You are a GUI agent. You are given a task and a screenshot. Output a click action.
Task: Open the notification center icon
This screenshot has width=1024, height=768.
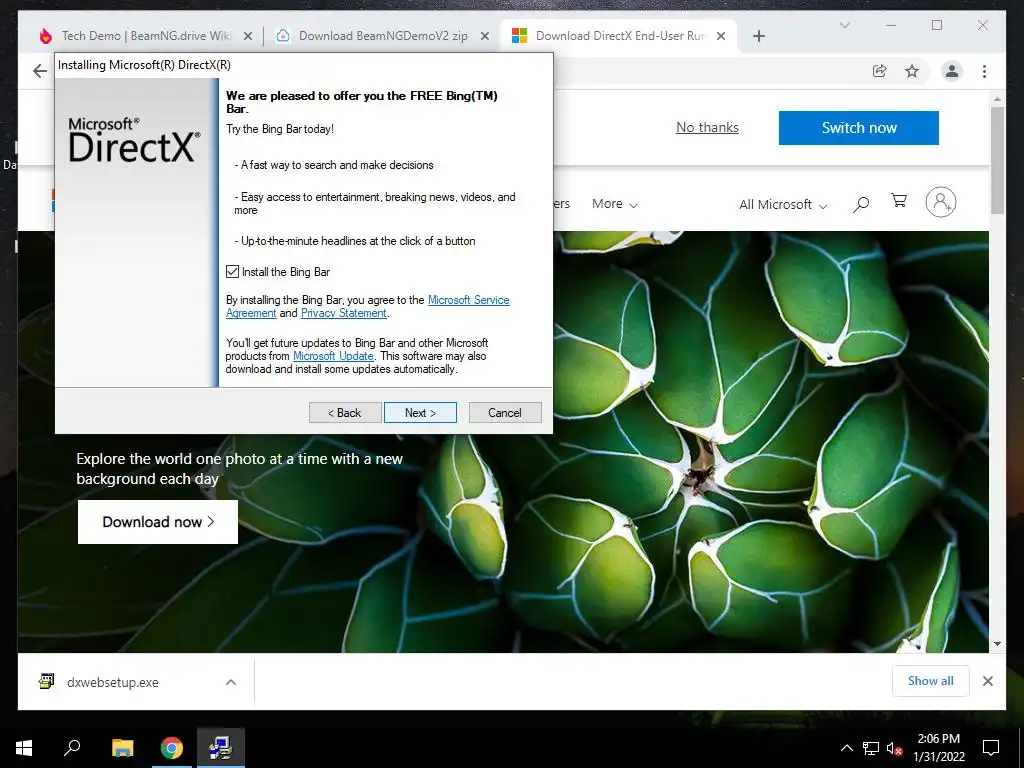coord(991,748)
